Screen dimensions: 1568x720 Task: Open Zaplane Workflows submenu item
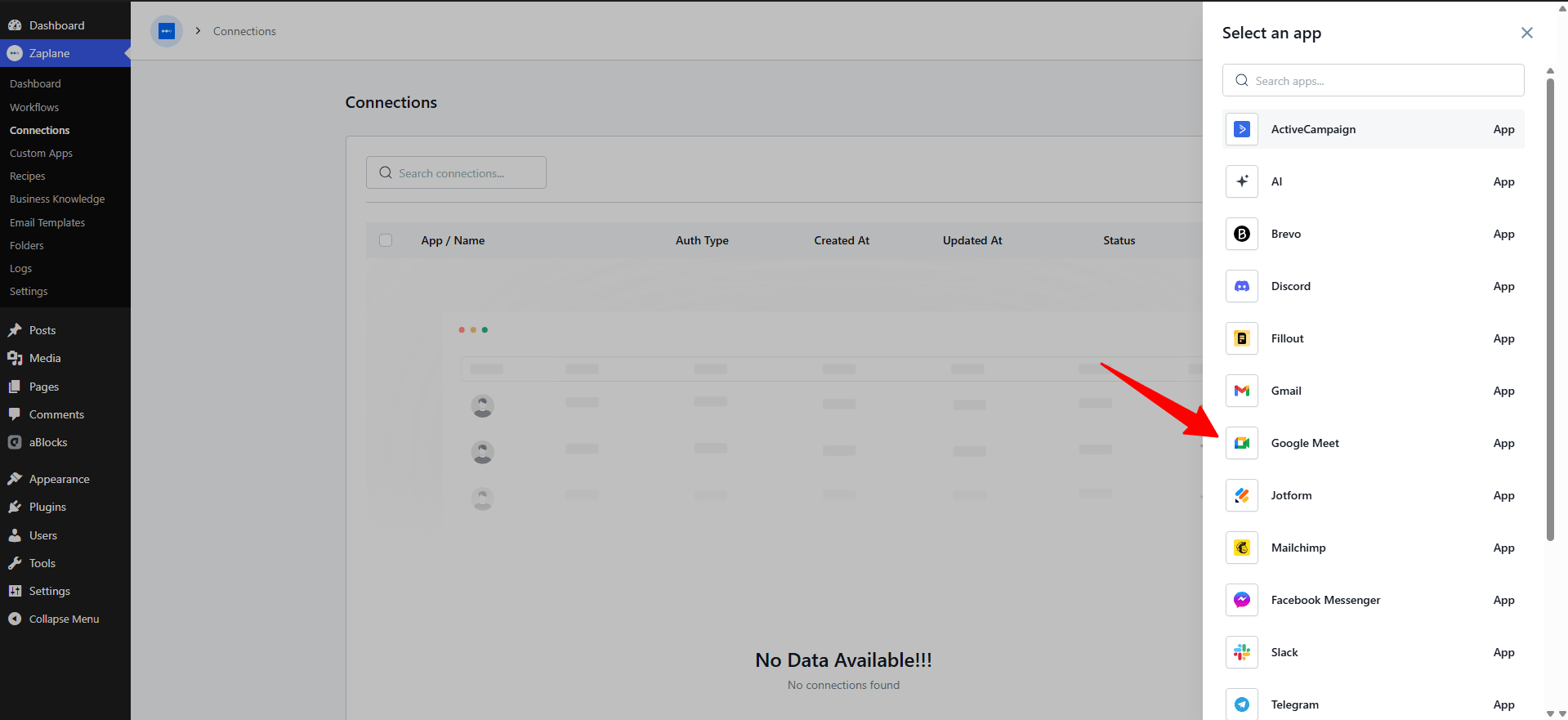[x=34, y=107]
